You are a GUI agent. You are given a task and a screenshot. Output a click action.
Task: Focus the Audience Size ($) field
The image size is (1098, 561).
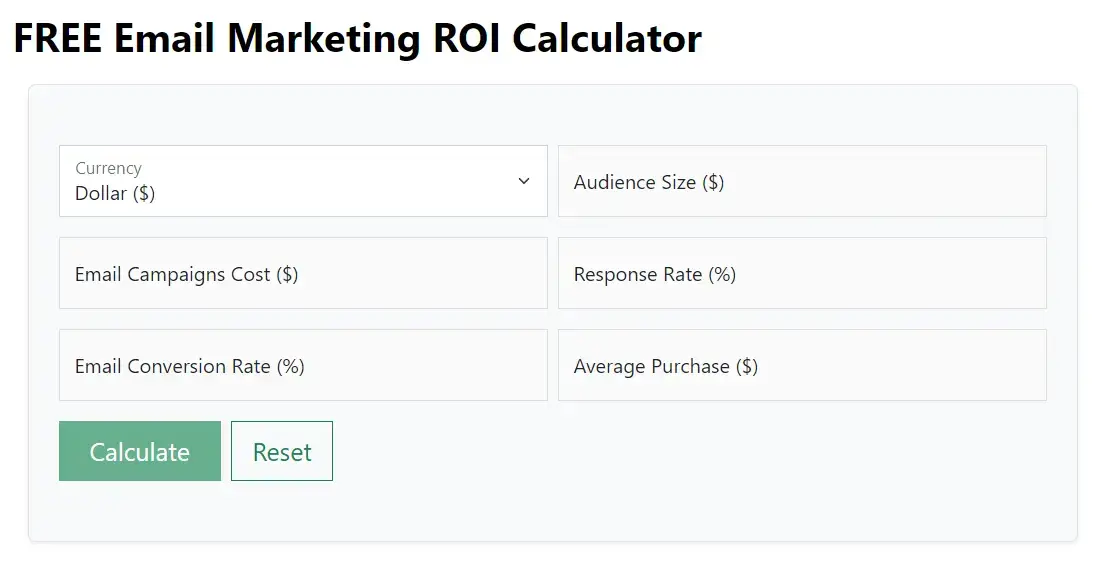(x=802, y=181)
